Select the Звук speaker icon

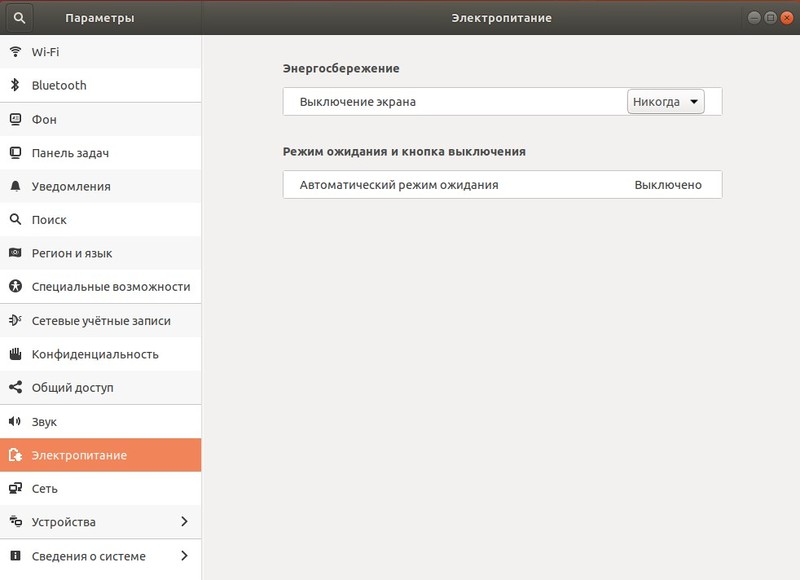pos(17,421)
